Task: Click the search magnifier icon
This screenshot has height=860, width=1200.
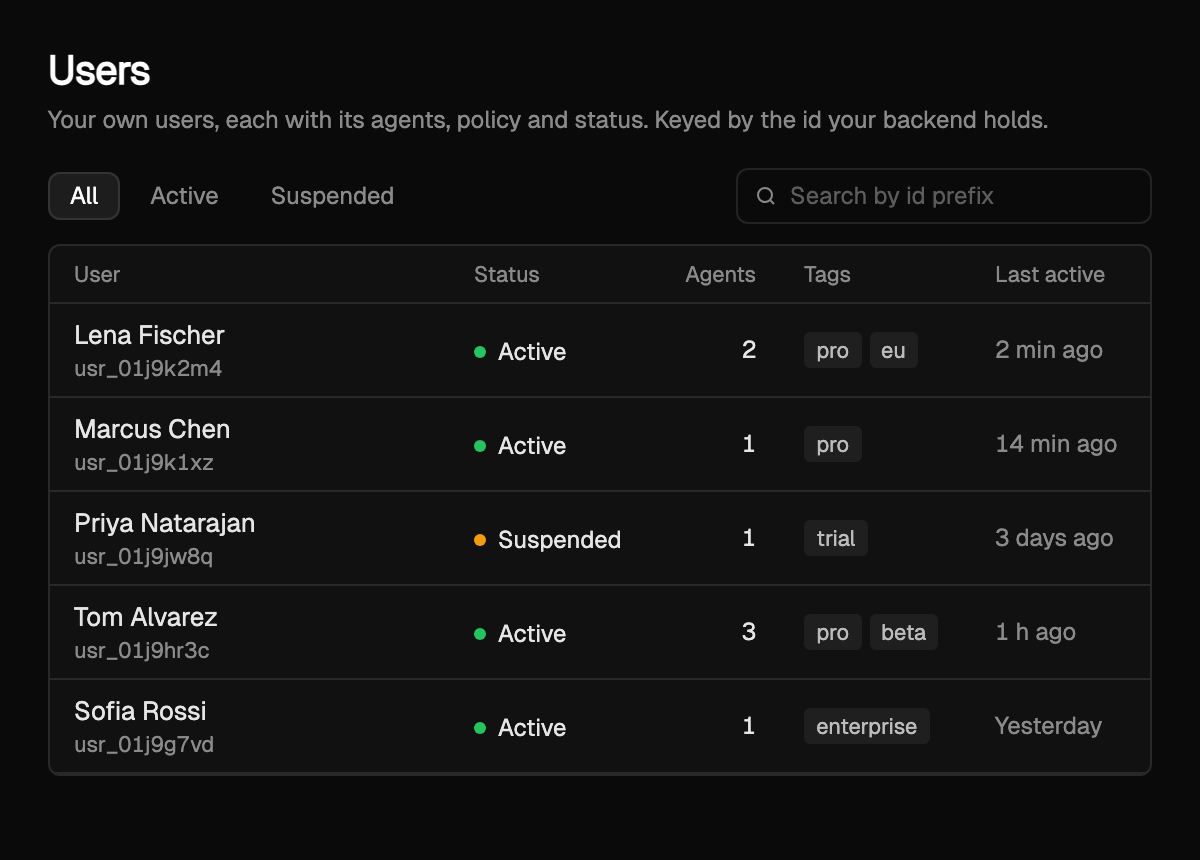Action: [766, 196]
